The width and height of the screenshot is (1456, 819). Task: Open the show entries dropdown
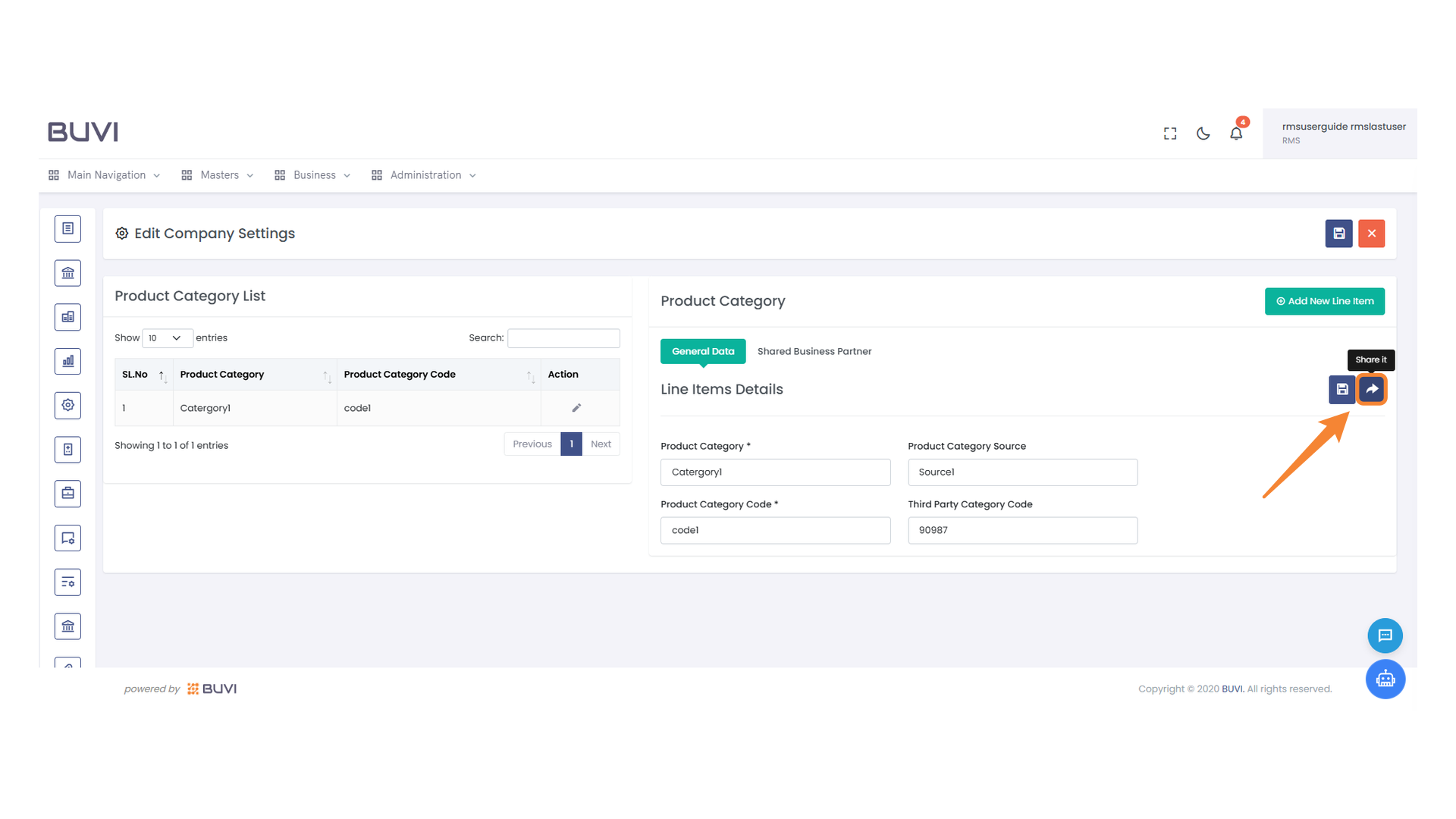167,338
